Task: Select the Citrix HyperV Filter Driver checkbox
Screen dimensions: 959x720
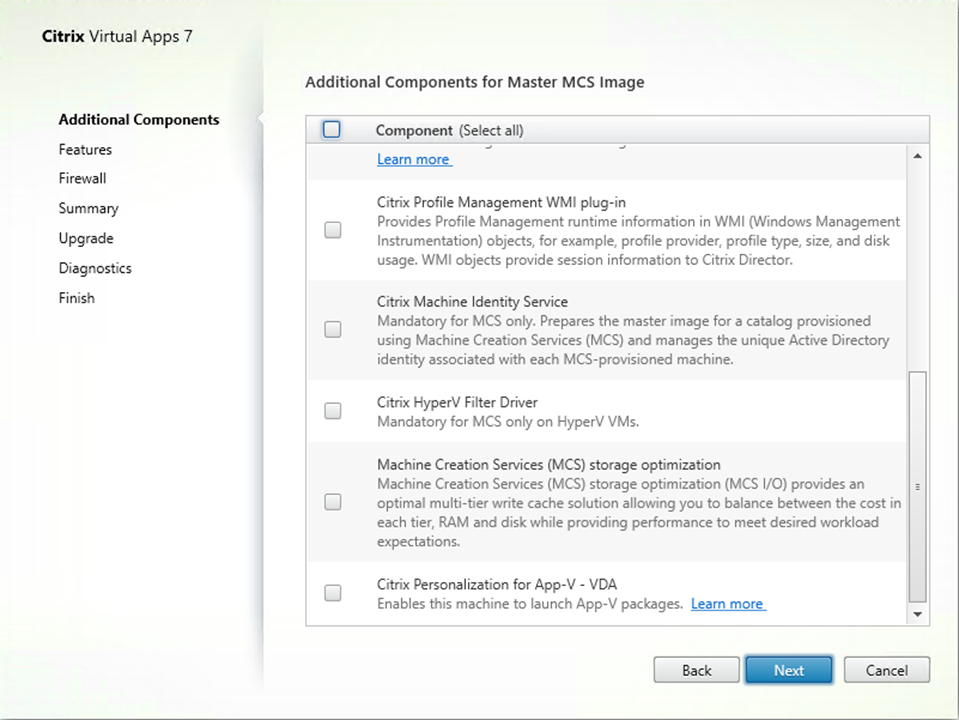Action: pyautogui.click(x=333, y=410)
